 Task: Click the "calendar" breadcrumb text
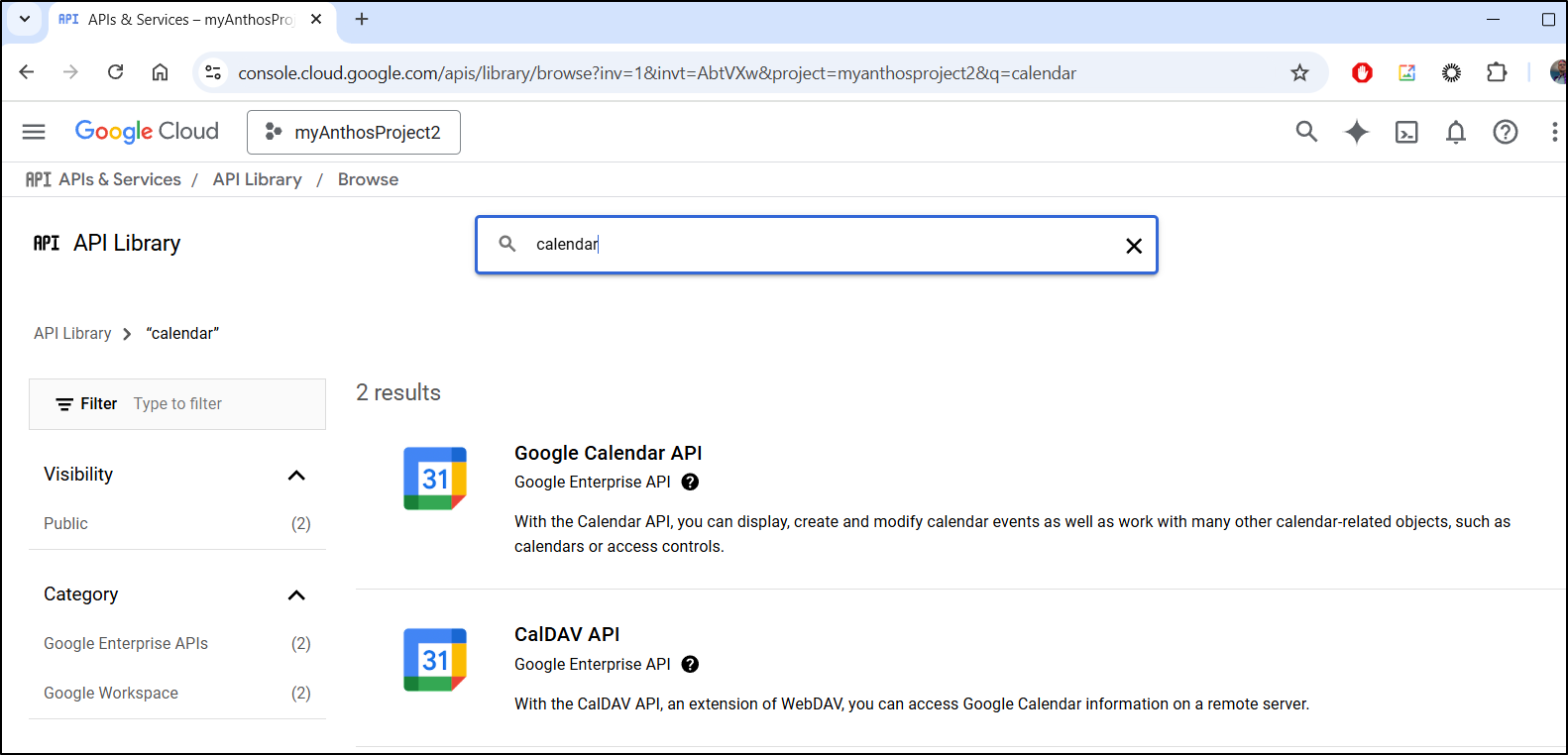pos(182,334)
